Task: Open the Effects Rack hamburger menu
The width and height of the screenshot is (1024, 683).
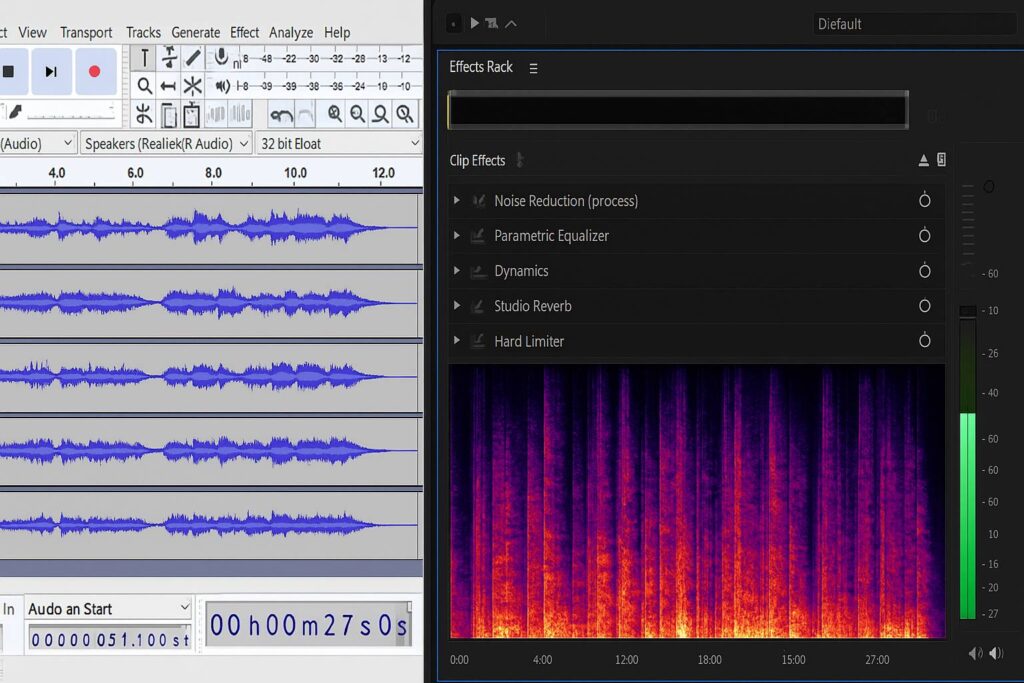Action: (x=533, y=68)
